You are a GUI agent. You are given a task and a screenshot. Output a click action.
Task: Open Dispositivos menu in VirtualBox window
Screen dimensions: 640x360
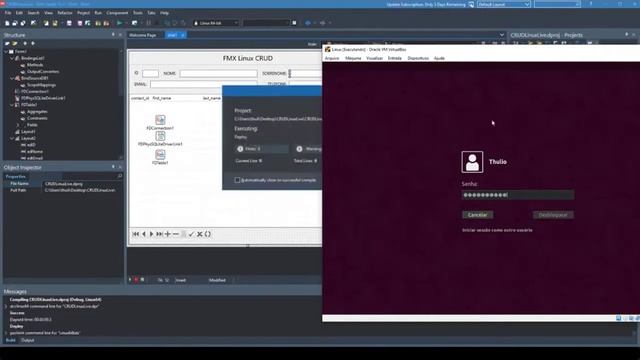click(418, 58)
